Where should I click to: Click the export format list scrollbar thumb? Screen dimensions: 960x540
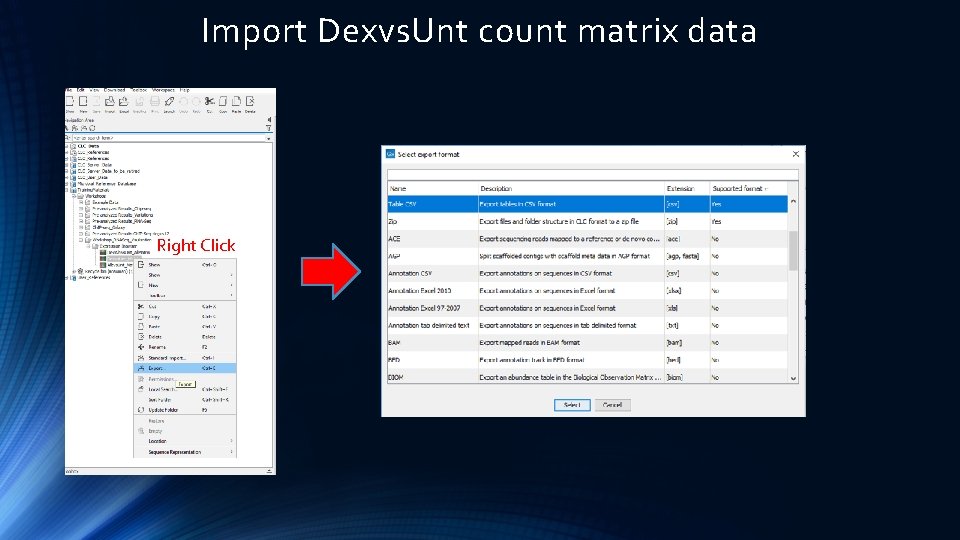point(793,250)
